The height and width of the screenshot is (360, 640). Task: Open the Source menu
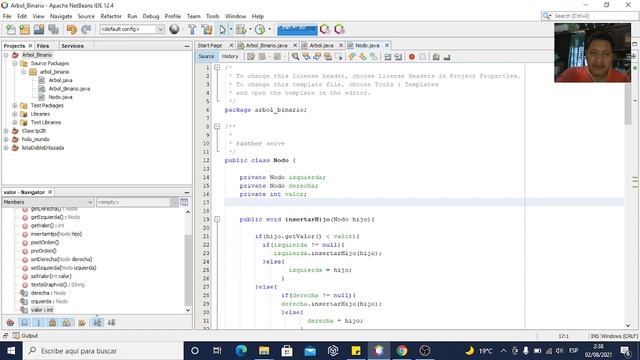[86, 16]
